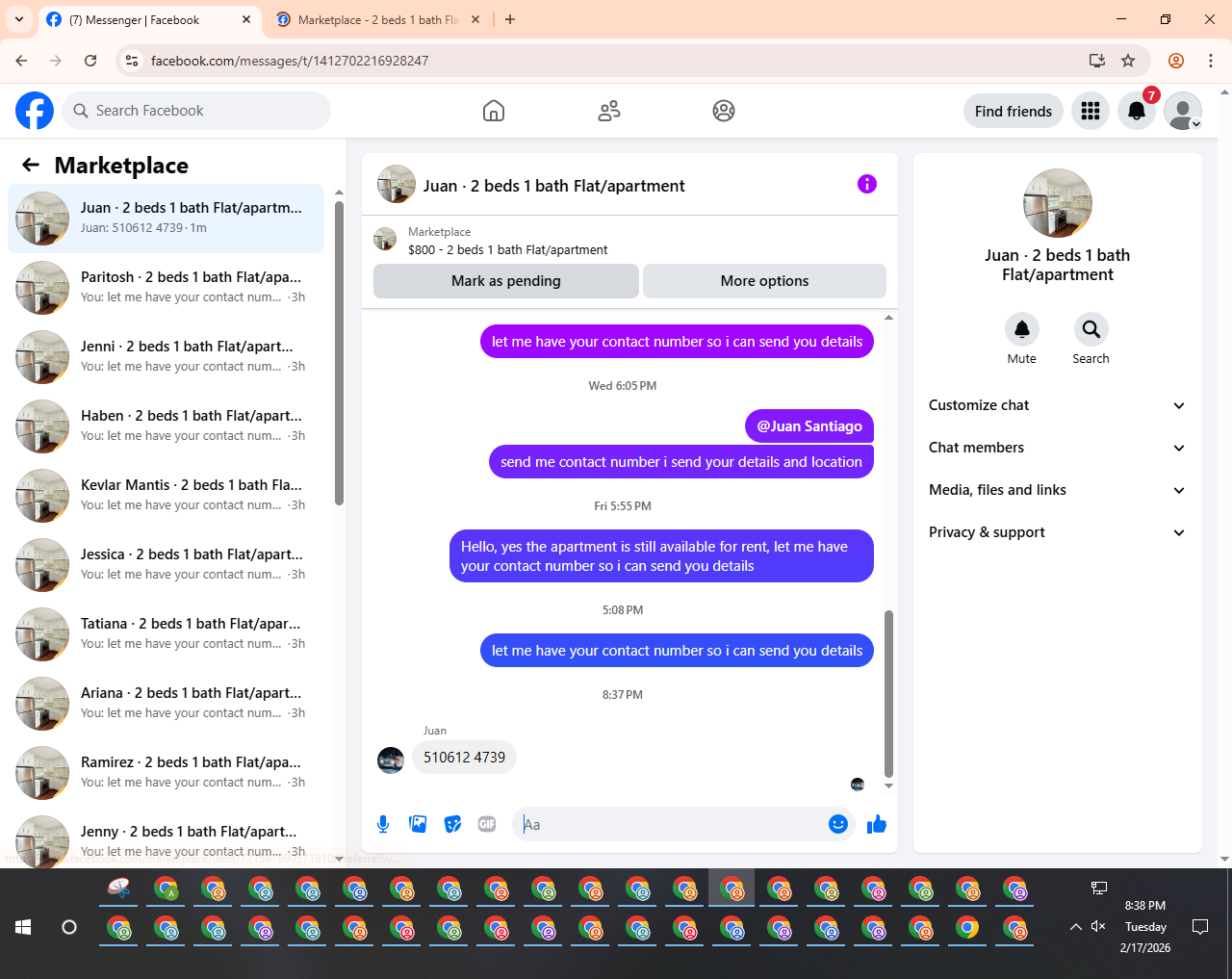Click the browser address bar URL
Viewport: 1232px width, 979px height.
click(x=290, y=61)
